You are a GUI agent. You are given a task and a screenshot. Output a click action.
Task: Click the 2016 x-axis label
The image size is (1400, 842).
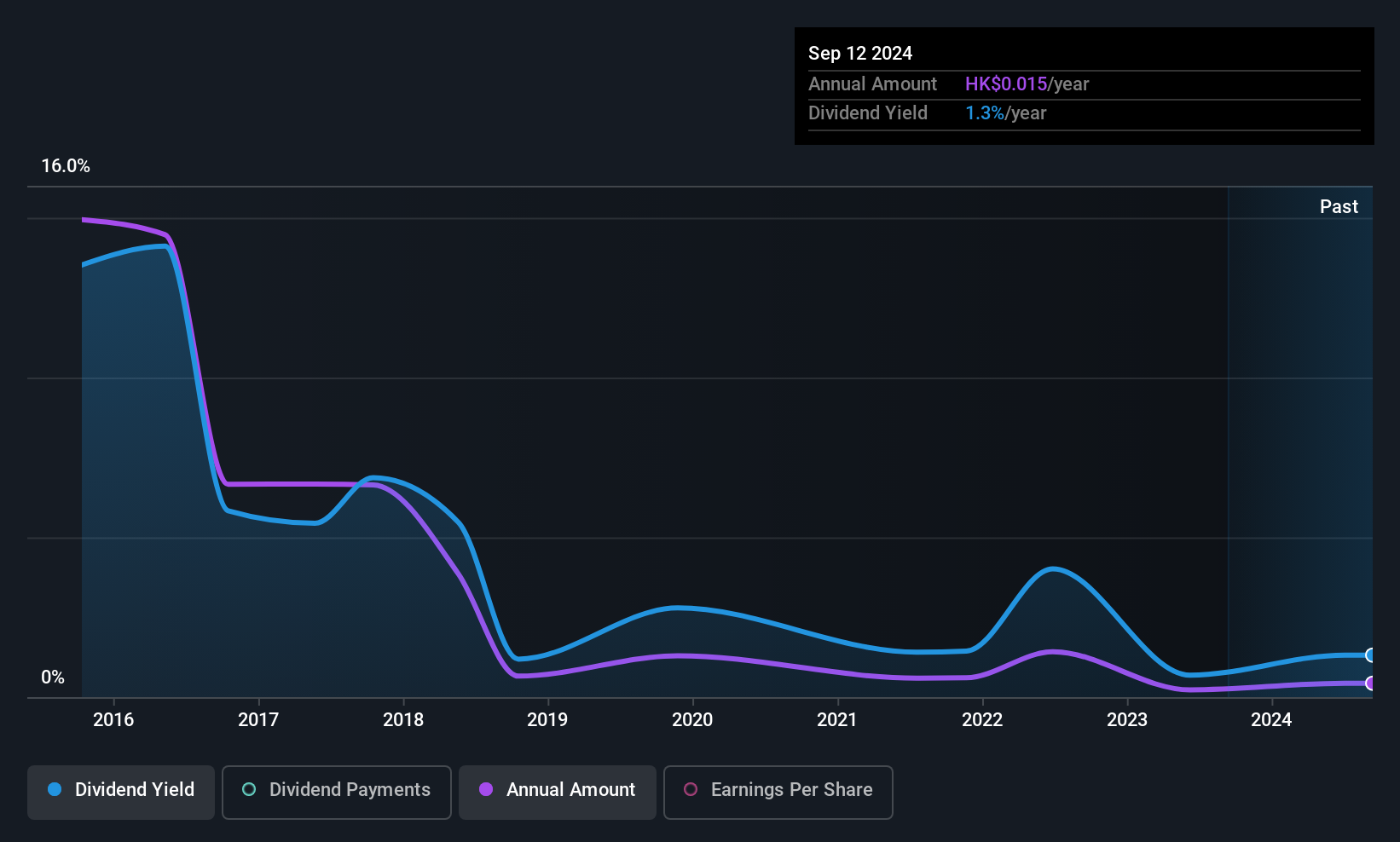(113, 719)
